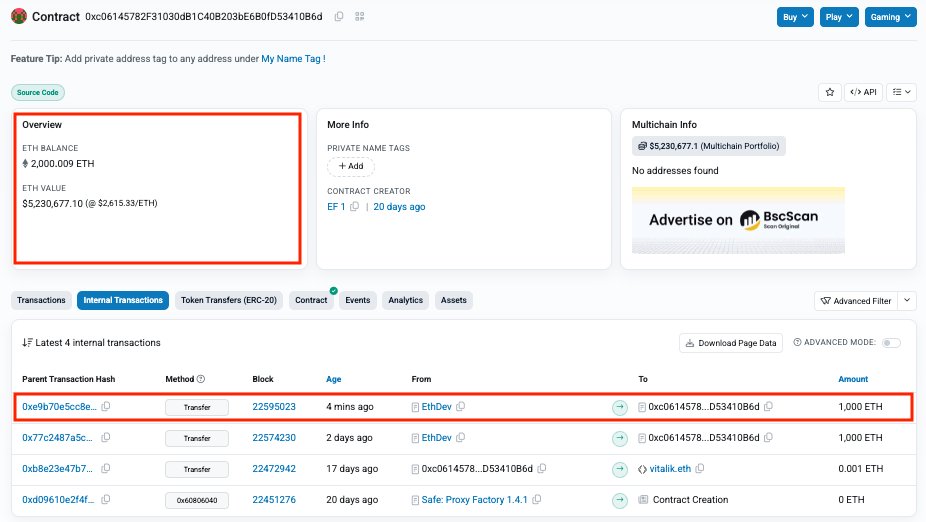The image size is (926, 522).
Task: Expand the list options dropdown beside API
Action: click(x=902, y=92)
